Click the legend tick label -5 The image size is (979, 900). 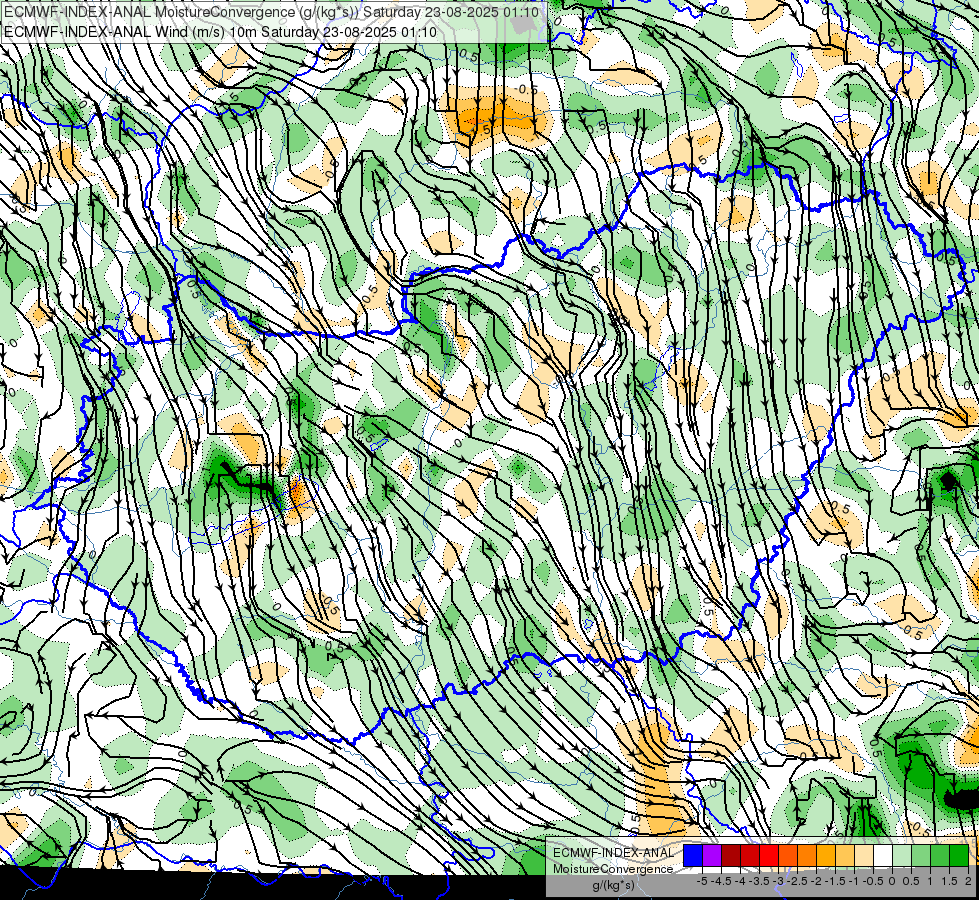click(x=702, y=881)
